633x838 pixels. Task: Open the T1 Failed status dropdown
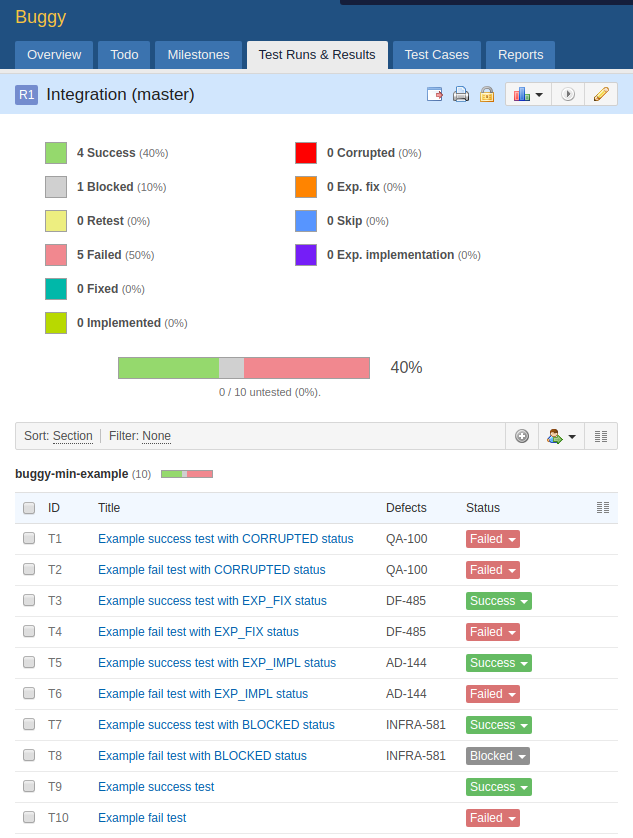[x=493, y=539]
